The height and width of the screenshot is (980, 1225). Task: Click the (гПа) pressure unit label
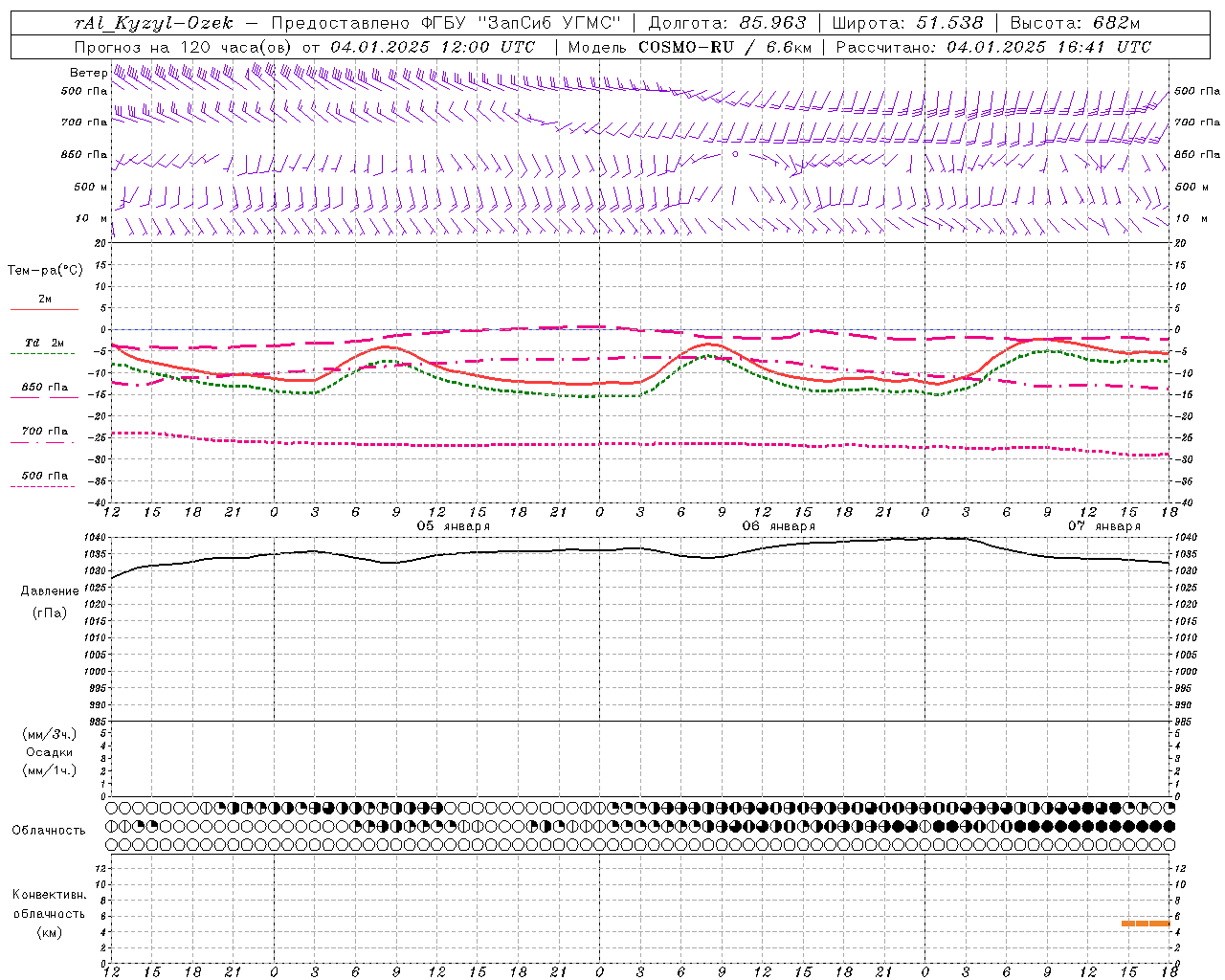pyautogui.click(x=50, y=613)
